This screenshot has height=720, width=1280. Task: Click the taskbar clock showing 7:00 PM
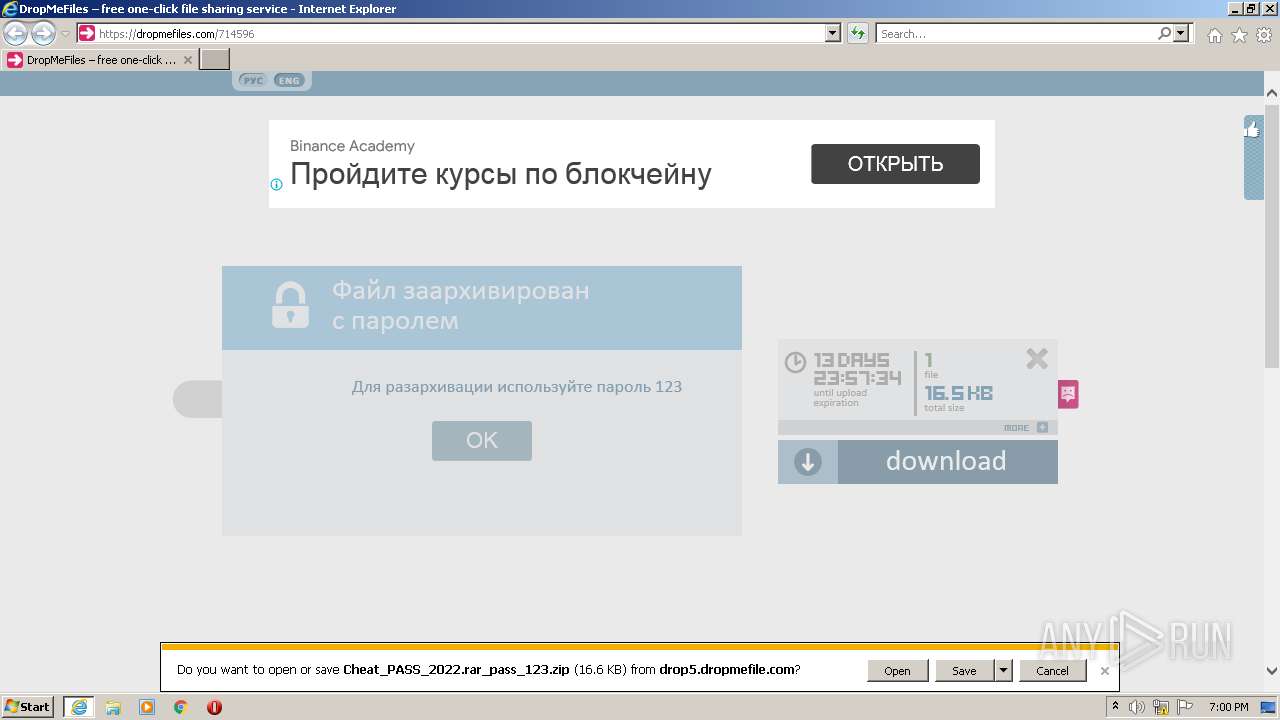pyautogui.click(x=1228, y=707)
